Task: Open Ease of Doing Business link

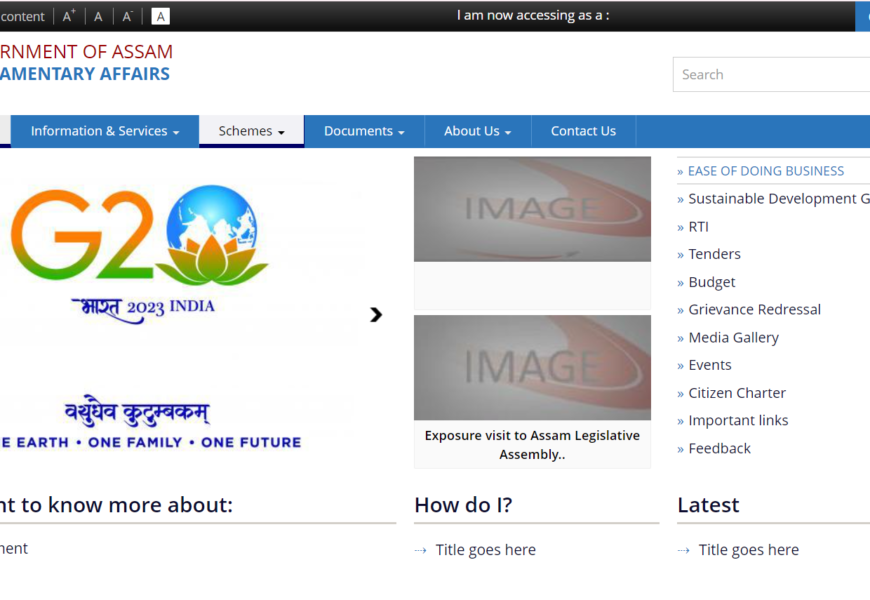Action: [765, 171]
